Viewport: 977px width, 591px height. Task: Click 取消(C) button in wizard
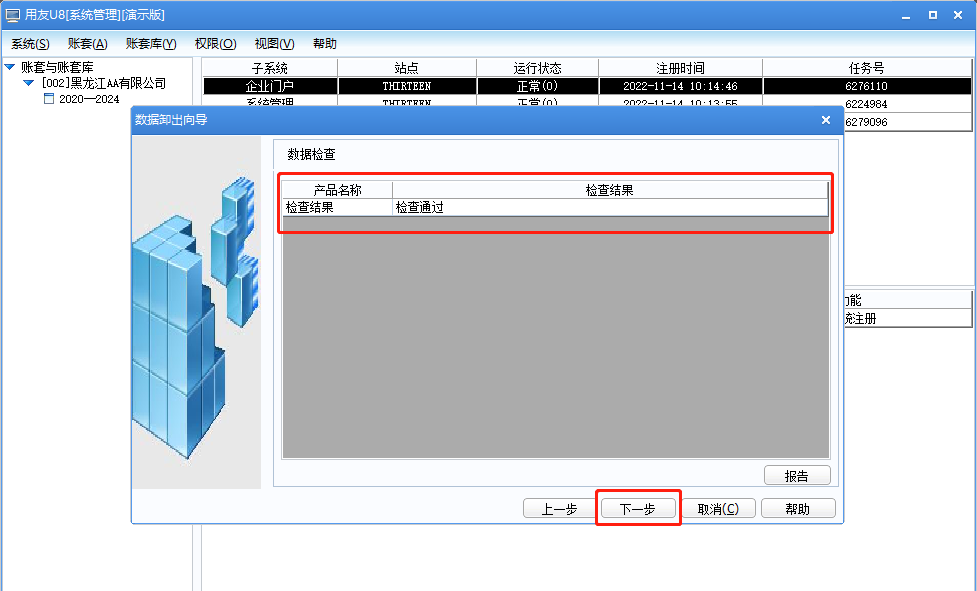click(x=718, y=508)
